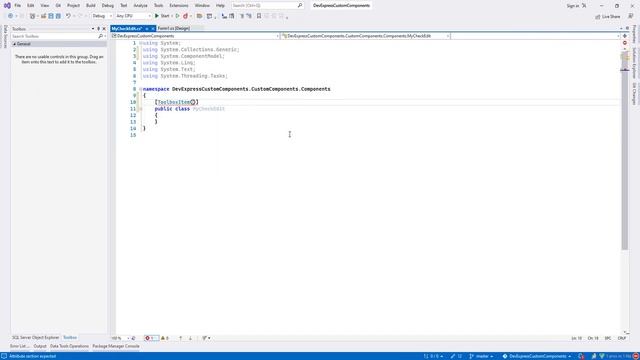The image size is (640, 360).
Task: Click the Live Share button
Action: 608,16
